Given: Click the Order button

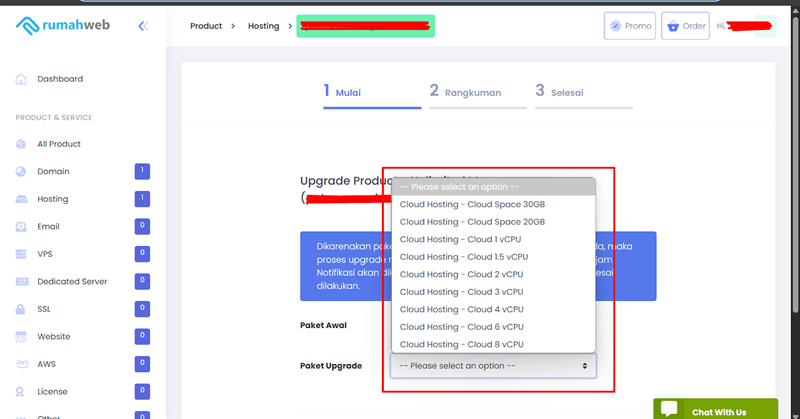Looking at the screenshot, I should coord(685,26).
